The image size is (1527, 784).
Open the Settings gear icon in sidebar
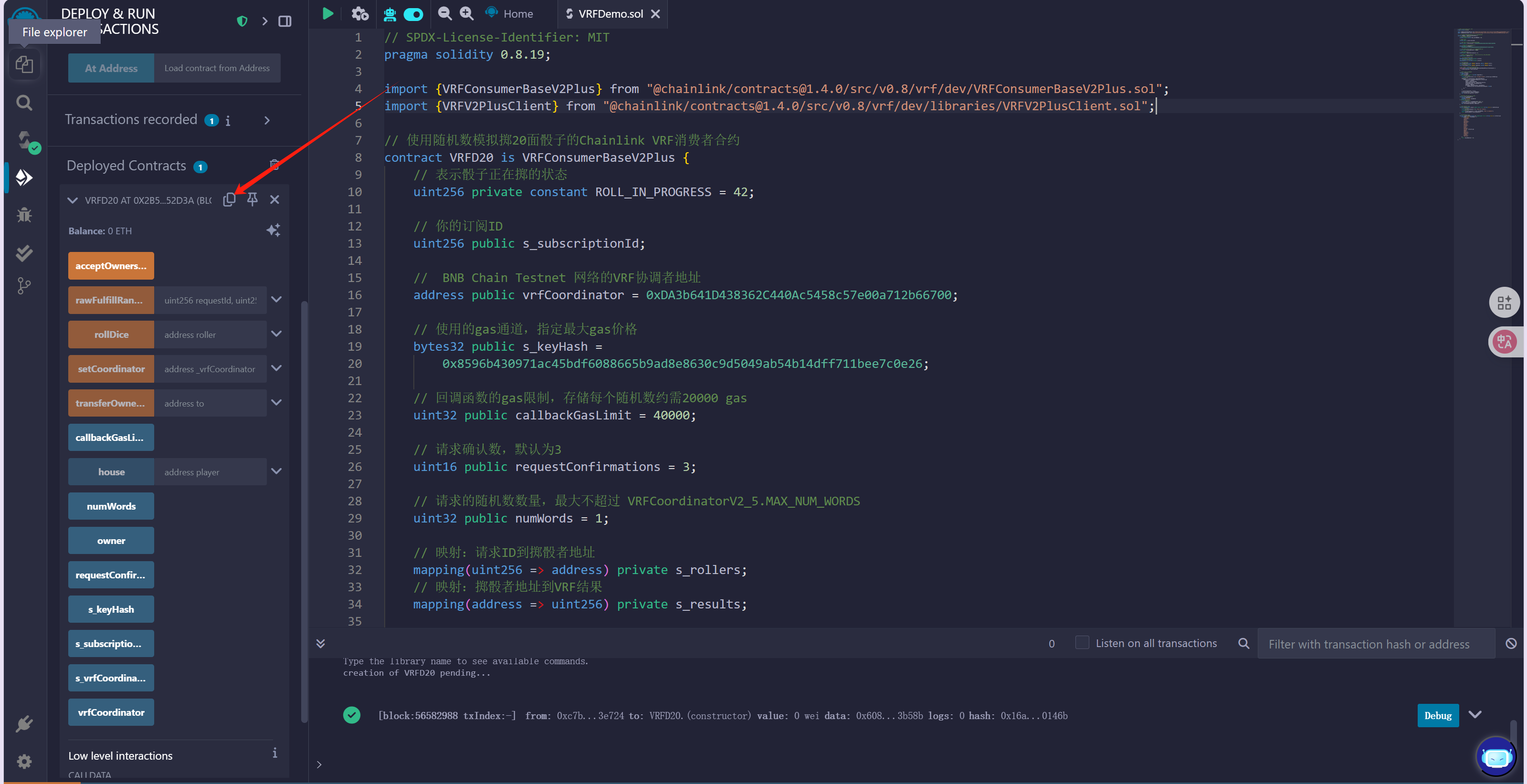24,761
